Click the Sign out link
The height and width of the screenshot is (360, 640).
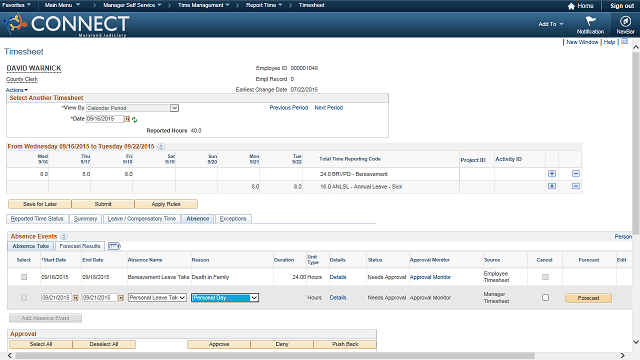pos(622,6)
